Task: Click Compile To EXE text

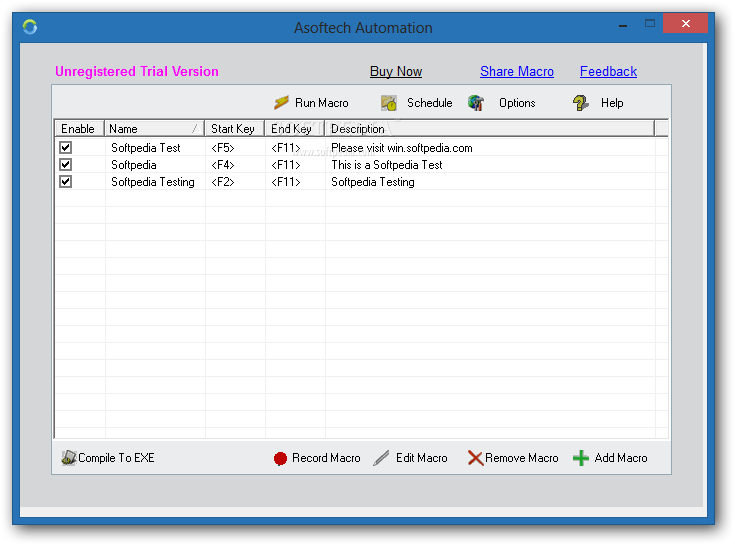Action: click(116, 458)
